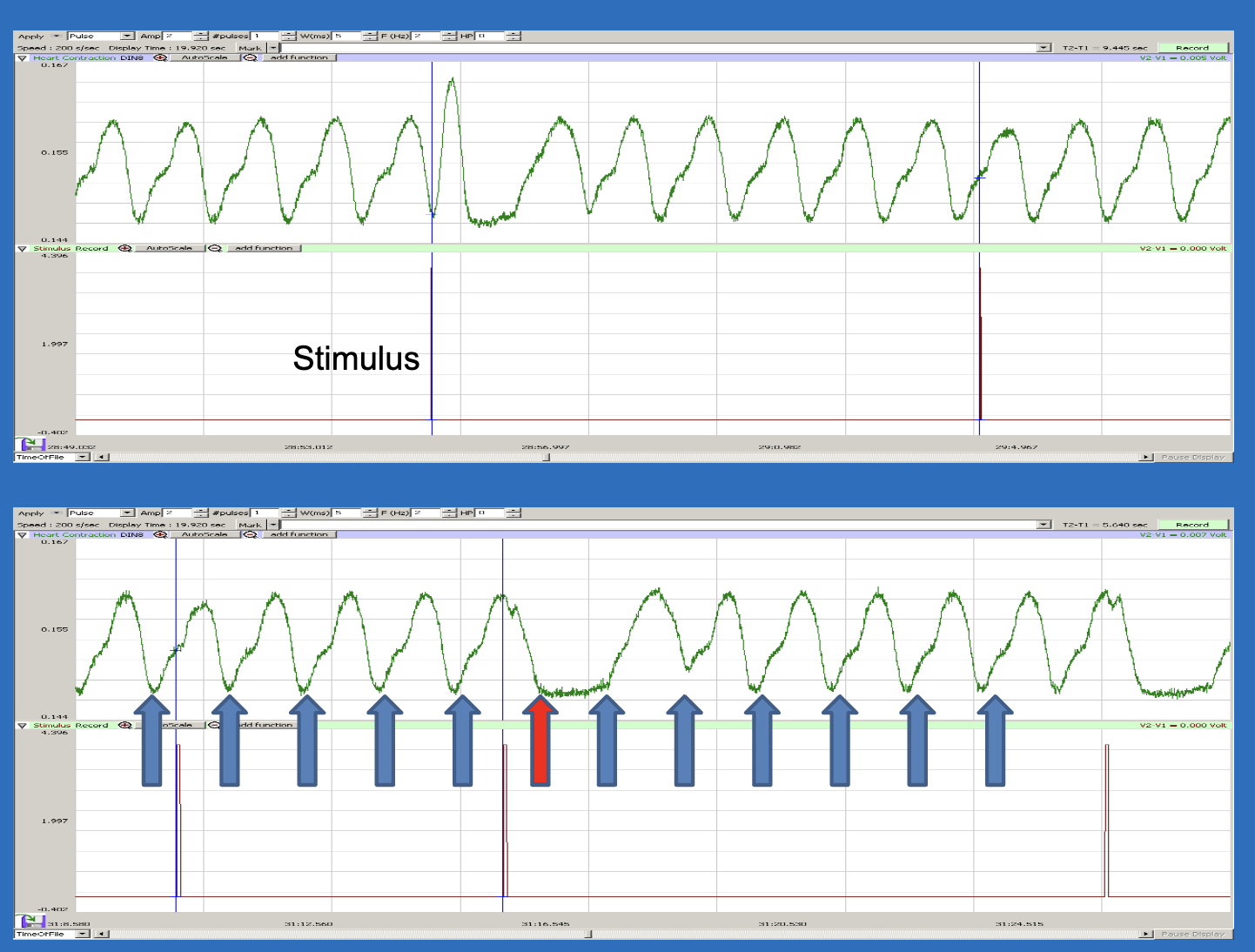Click time scrollbar thumb in 5.640 sec window
The width and height of the screenshot is (1255, 952).
(588, 934)
